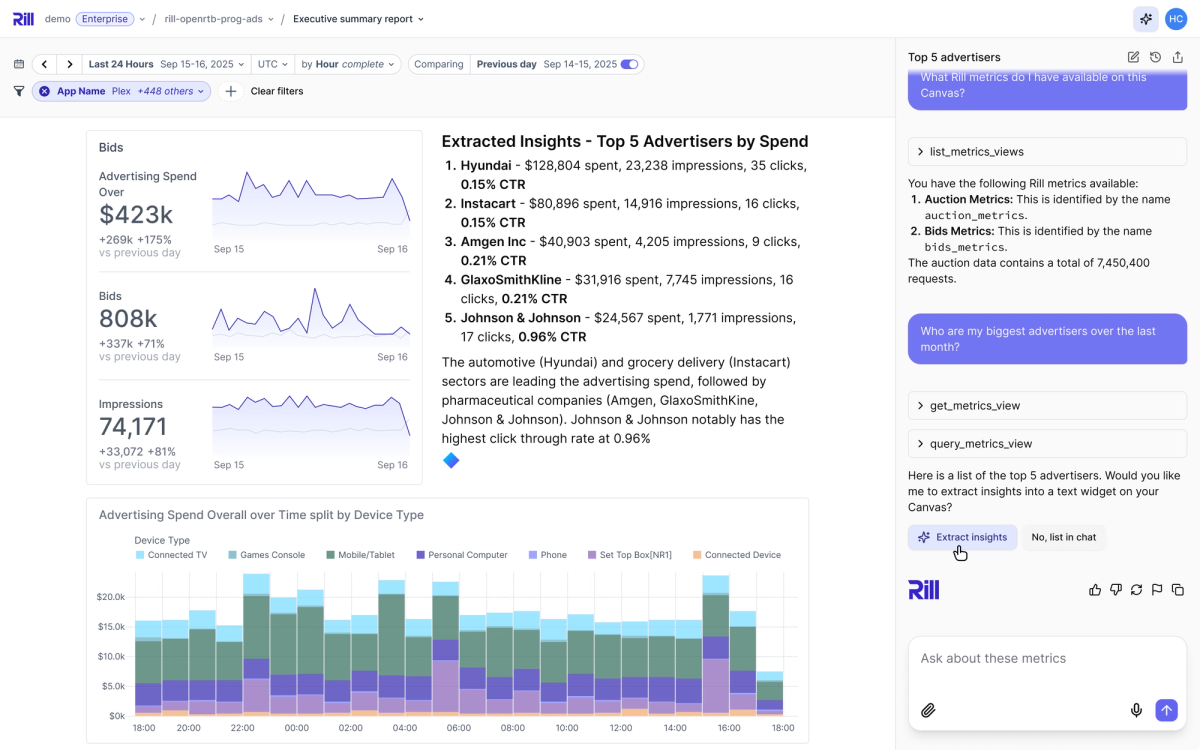Click the $423k spend value
The width and height of the screenshot is (1200, 750).
pyautogui.click(x=136, y=215)
